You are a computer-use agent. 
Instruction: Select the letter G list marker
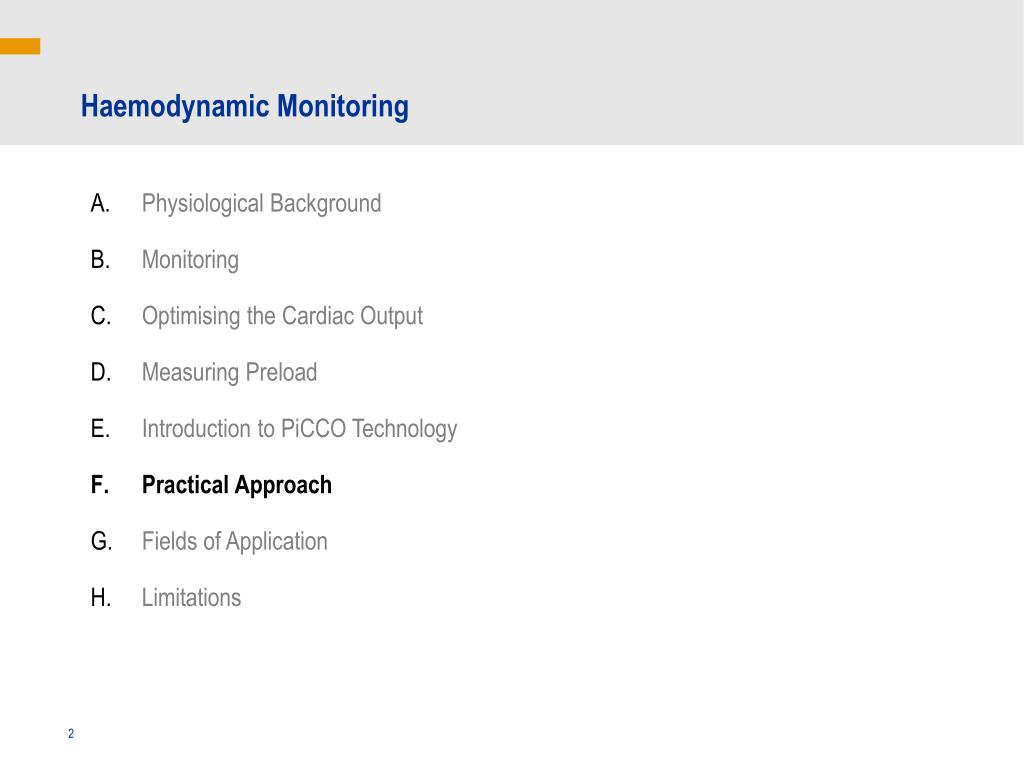tap(100, 542)
